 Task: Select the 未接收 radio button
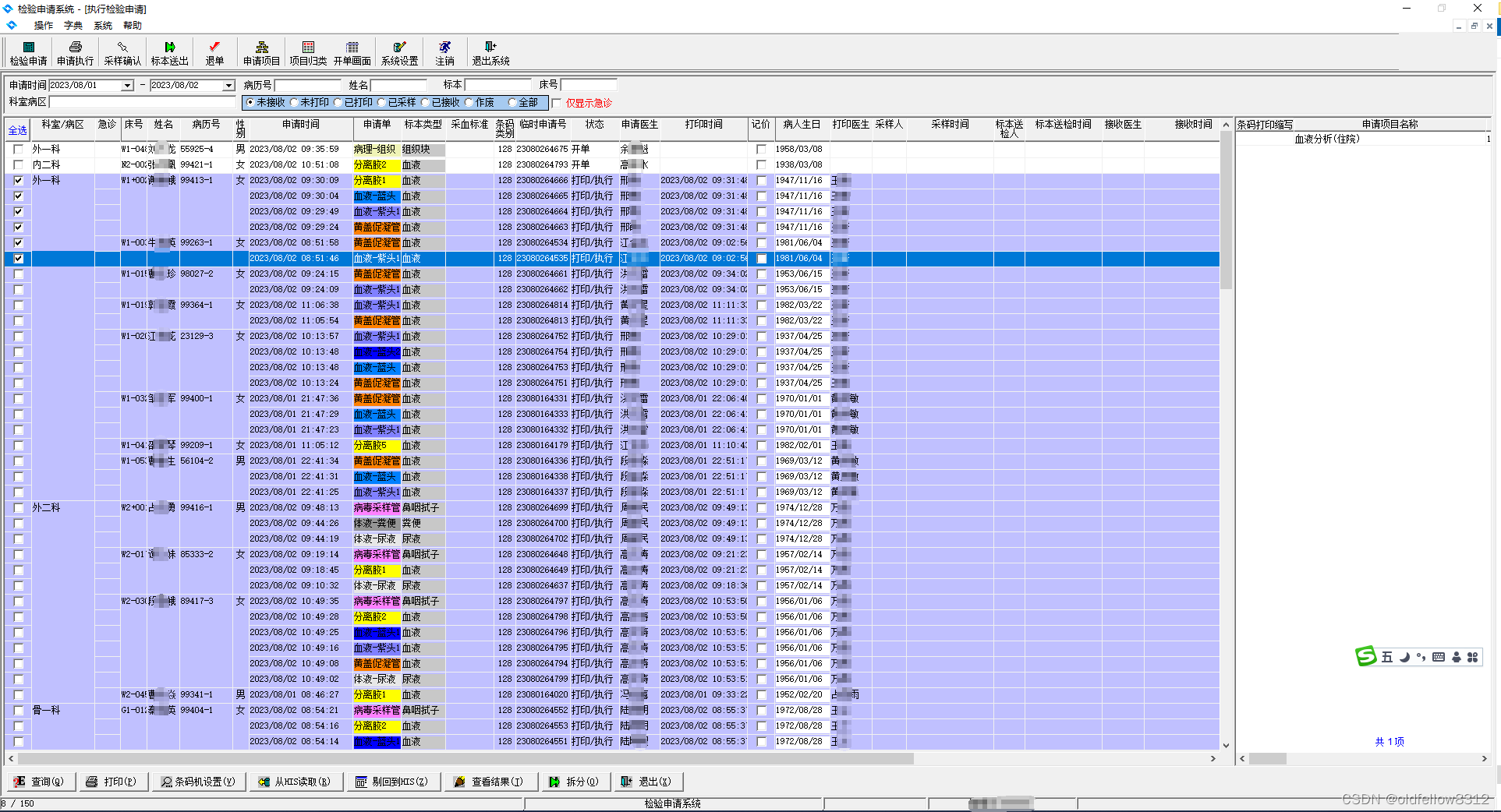(x=250, y=102)
